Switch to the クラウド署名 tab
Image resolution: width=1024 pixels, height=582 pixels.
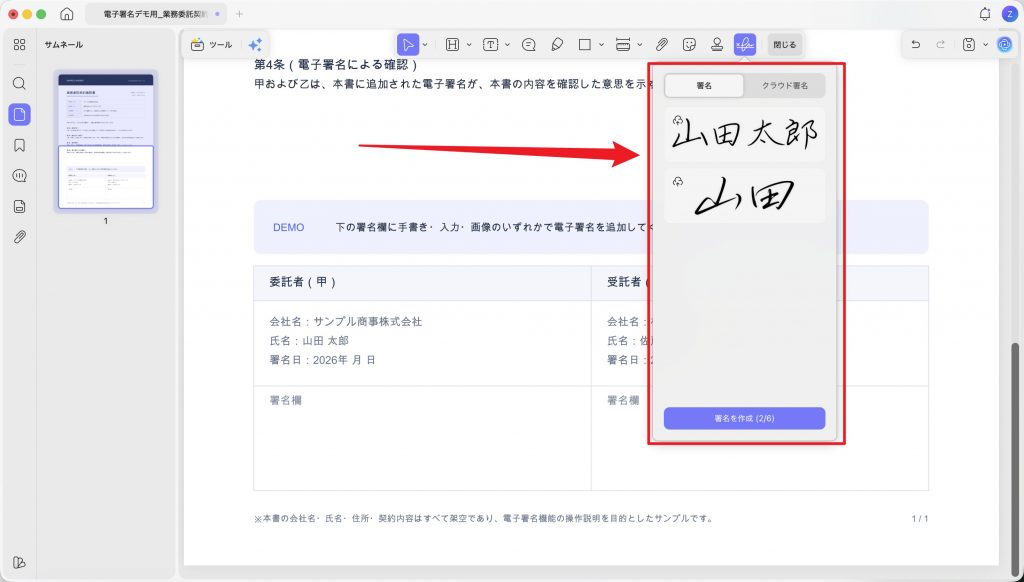784,86
